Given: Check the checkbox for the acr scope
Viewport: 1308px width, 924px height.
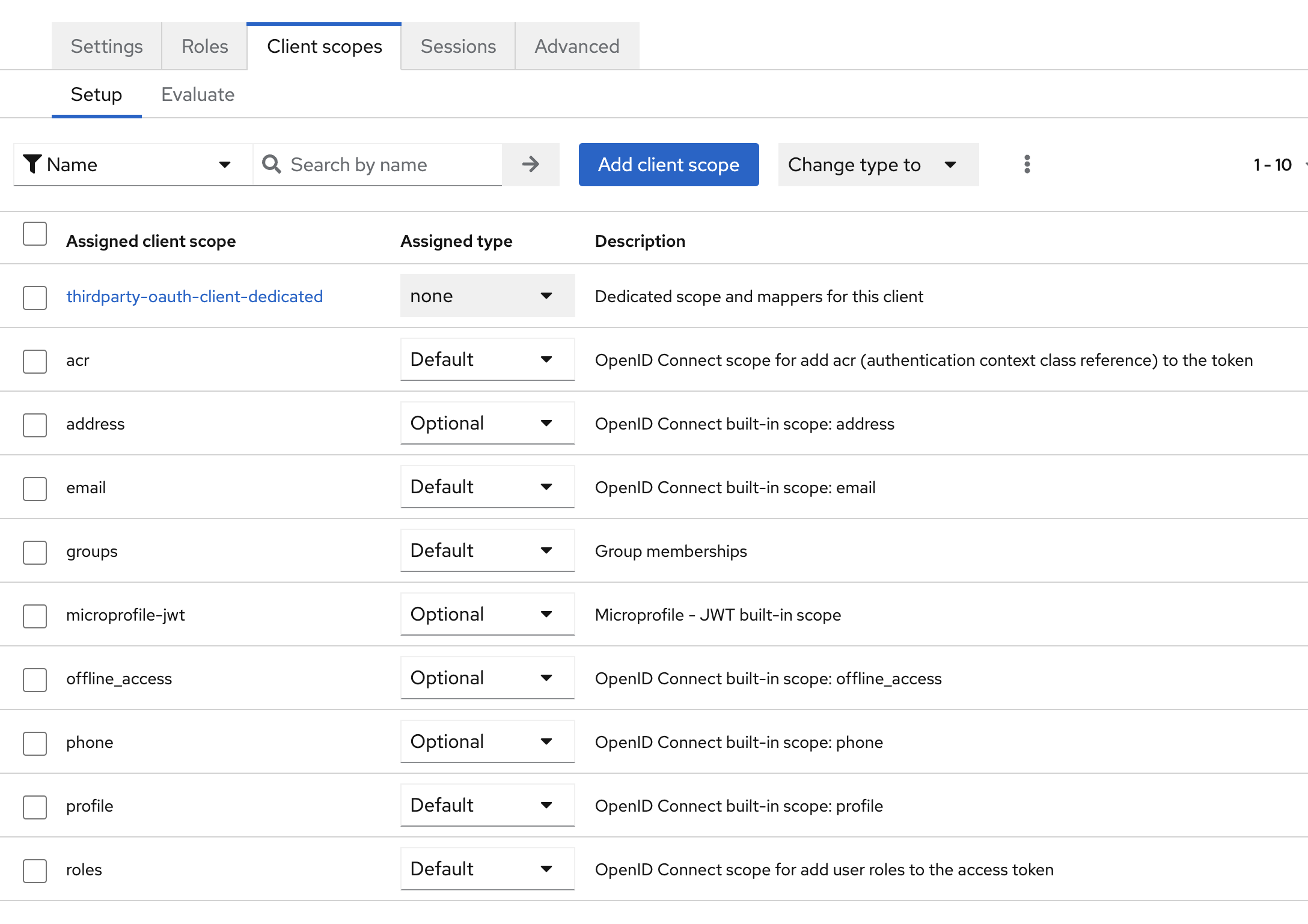Looking at the screenshot, I should [x=34, y=361].
